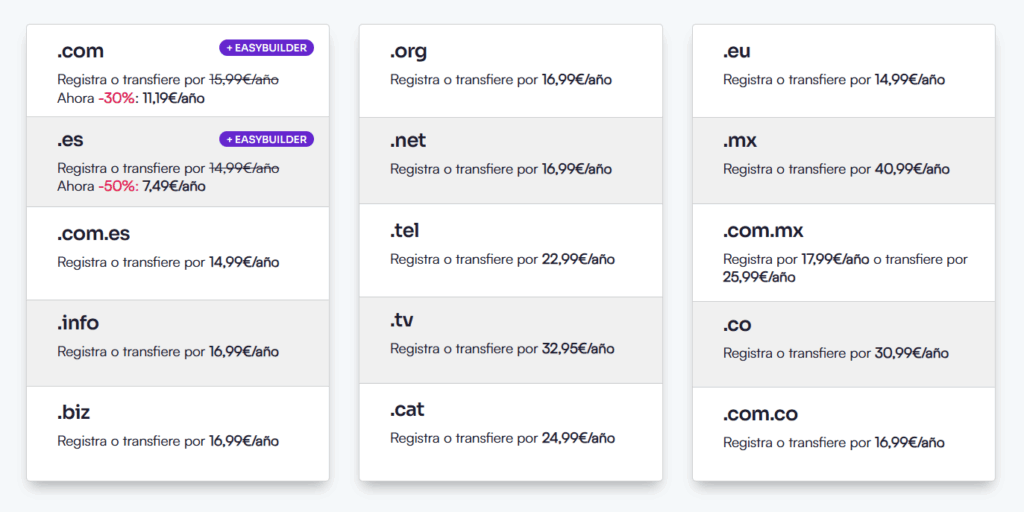Click the EasyBuilder badge on .com
Viewport: 1024px width, 512px height.
point(266,48)
